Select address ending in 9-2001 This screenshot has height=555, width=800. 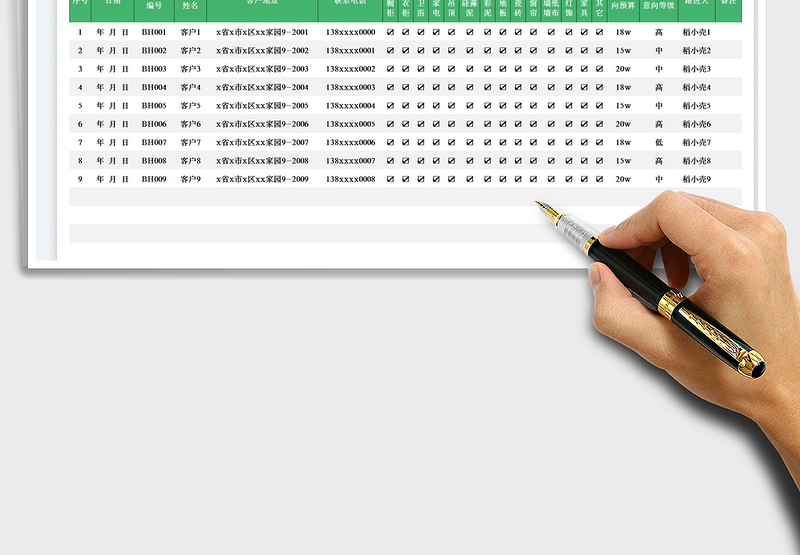pyautogui.click(x=262, y=32)
